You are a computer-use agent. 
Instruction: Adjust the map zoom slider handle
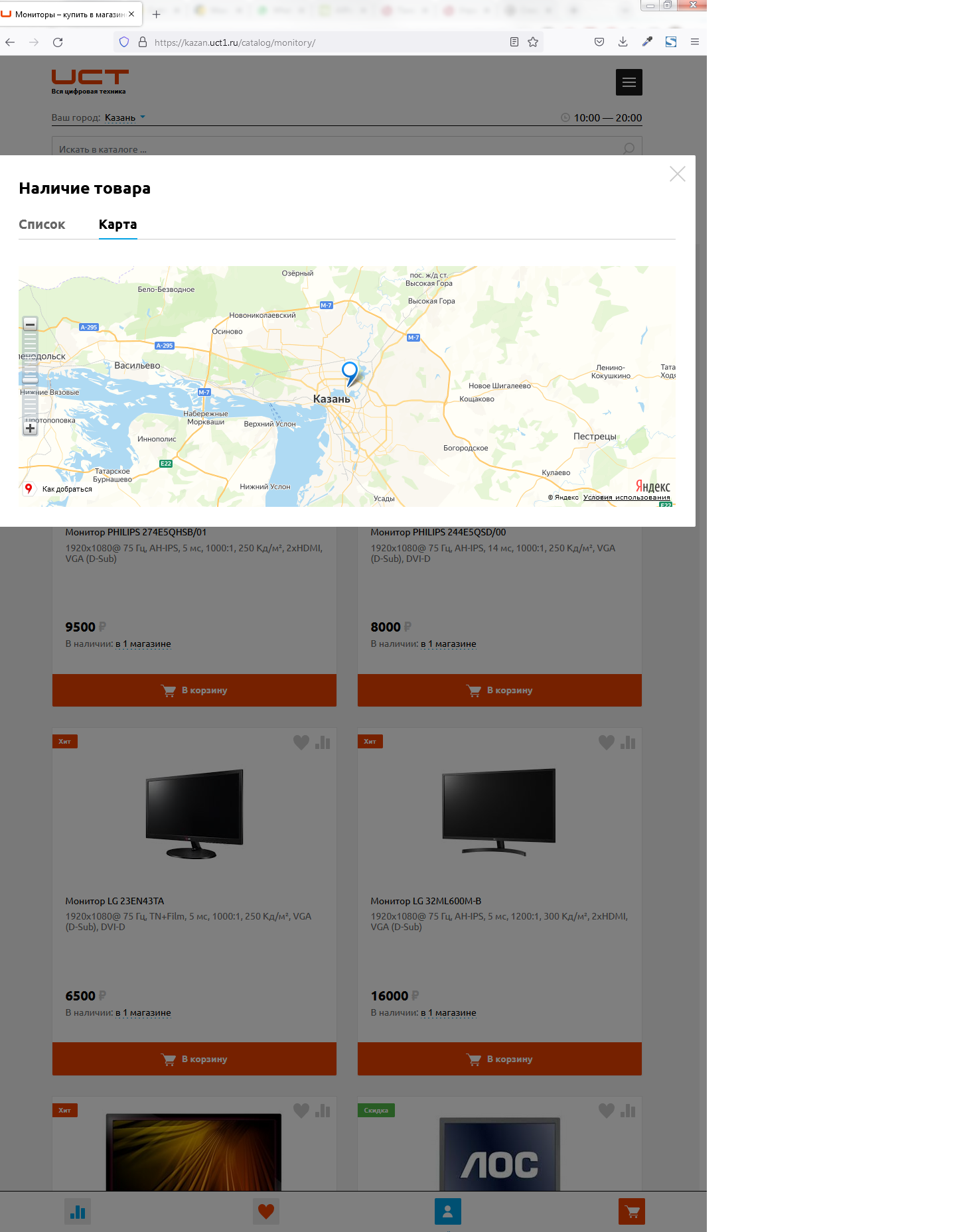point(30,380)
